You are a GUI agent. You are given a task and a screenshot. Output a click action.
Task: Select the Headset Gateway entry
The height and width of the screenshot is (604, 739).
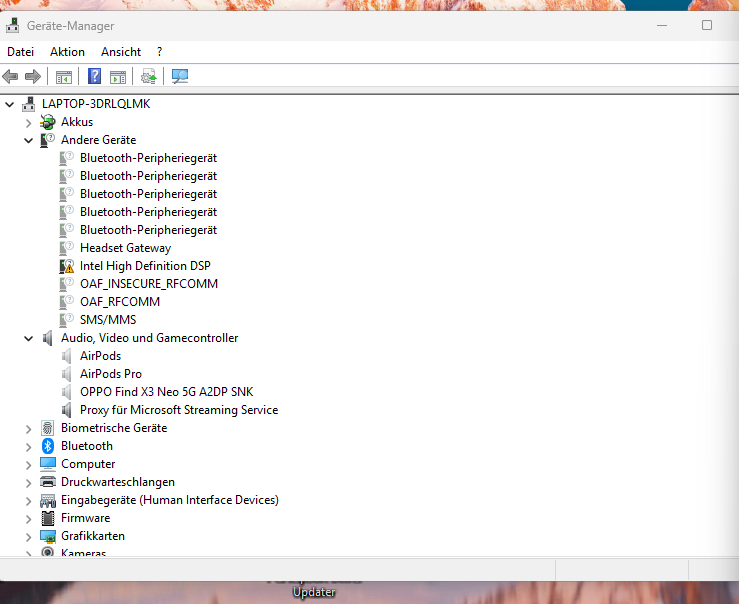(125, 248)
